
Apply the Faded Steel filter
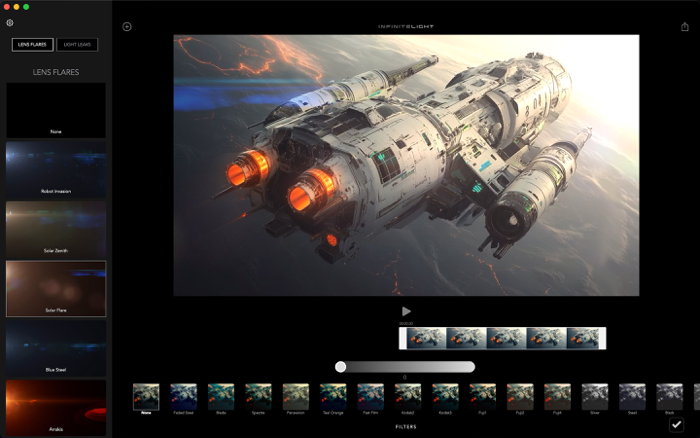pyautogui.click(x=183, y=396)
